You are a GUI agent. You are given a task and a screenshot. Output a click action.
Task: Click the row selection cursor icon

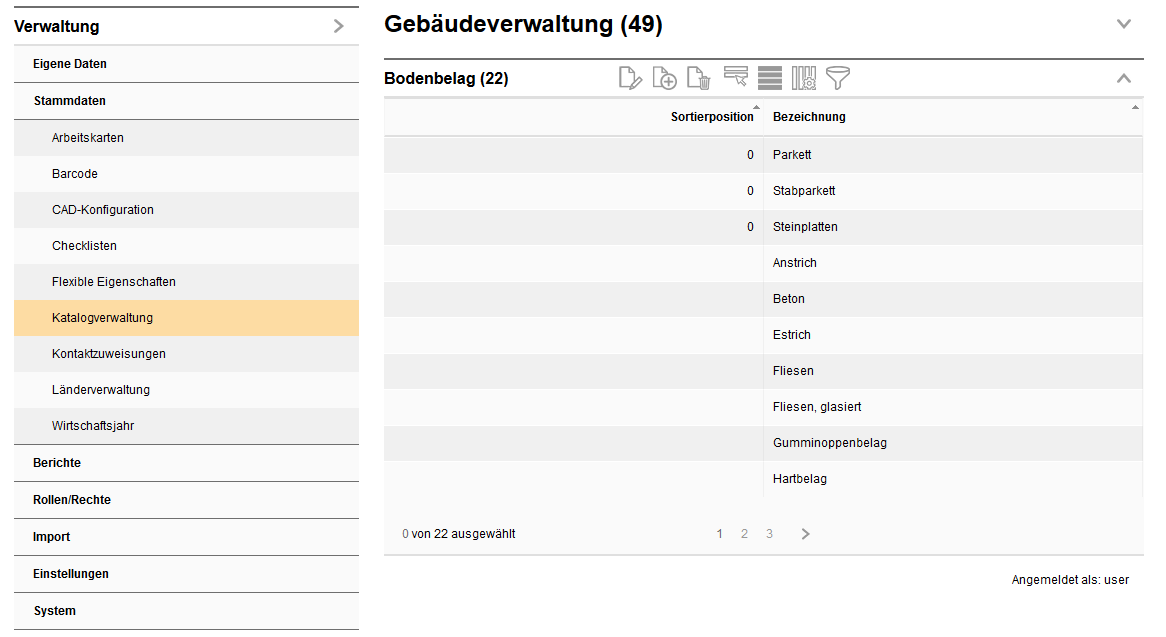click(736, 78)
